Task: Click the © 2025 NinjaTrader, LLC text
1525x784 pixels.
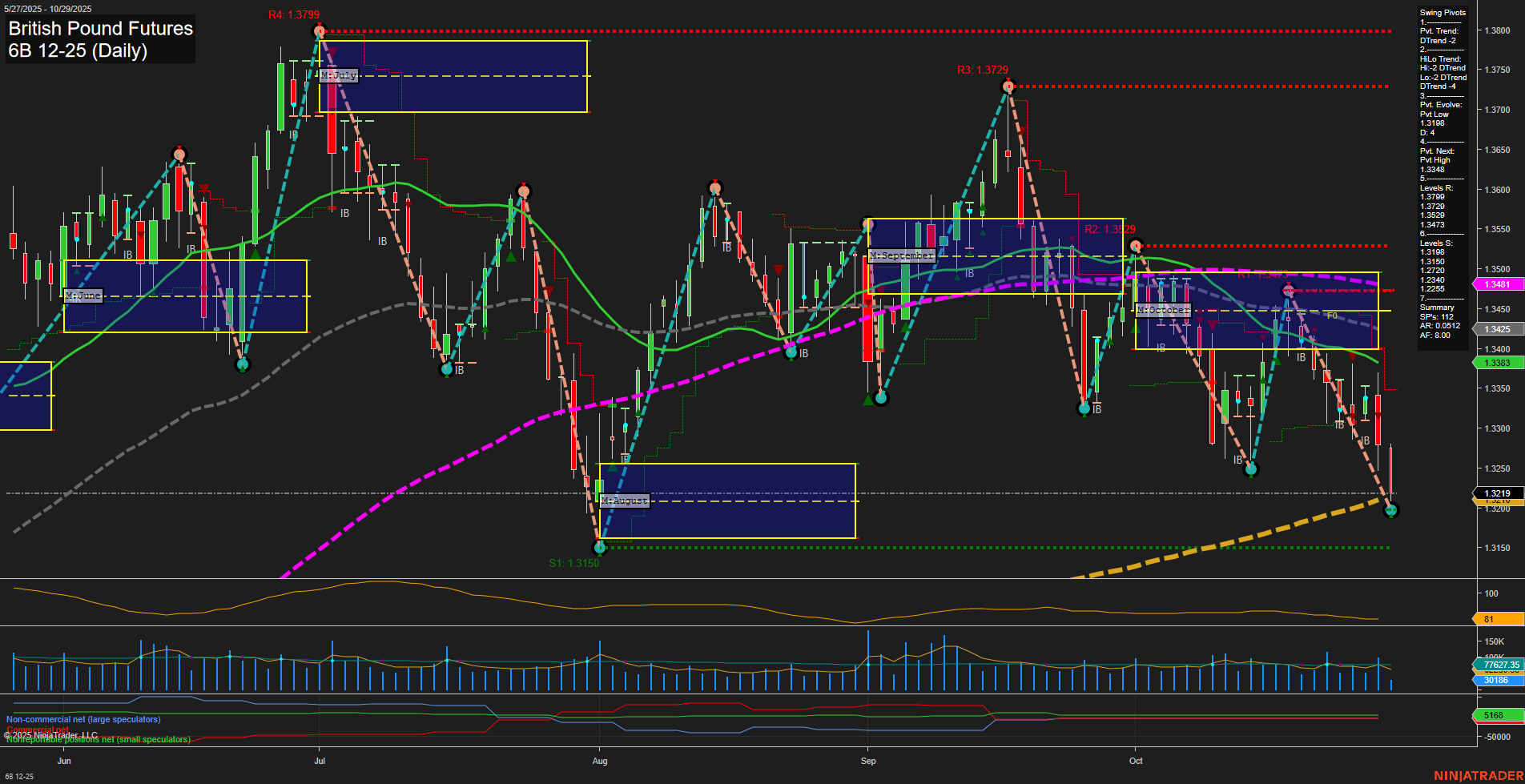Action: coord(51,734)
